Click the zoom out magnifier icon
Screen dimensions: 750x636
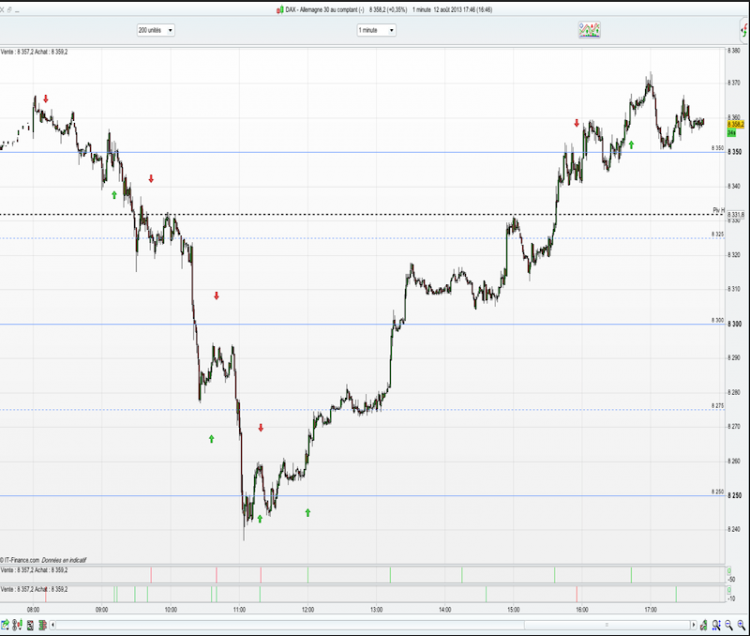tap(729, 625)
